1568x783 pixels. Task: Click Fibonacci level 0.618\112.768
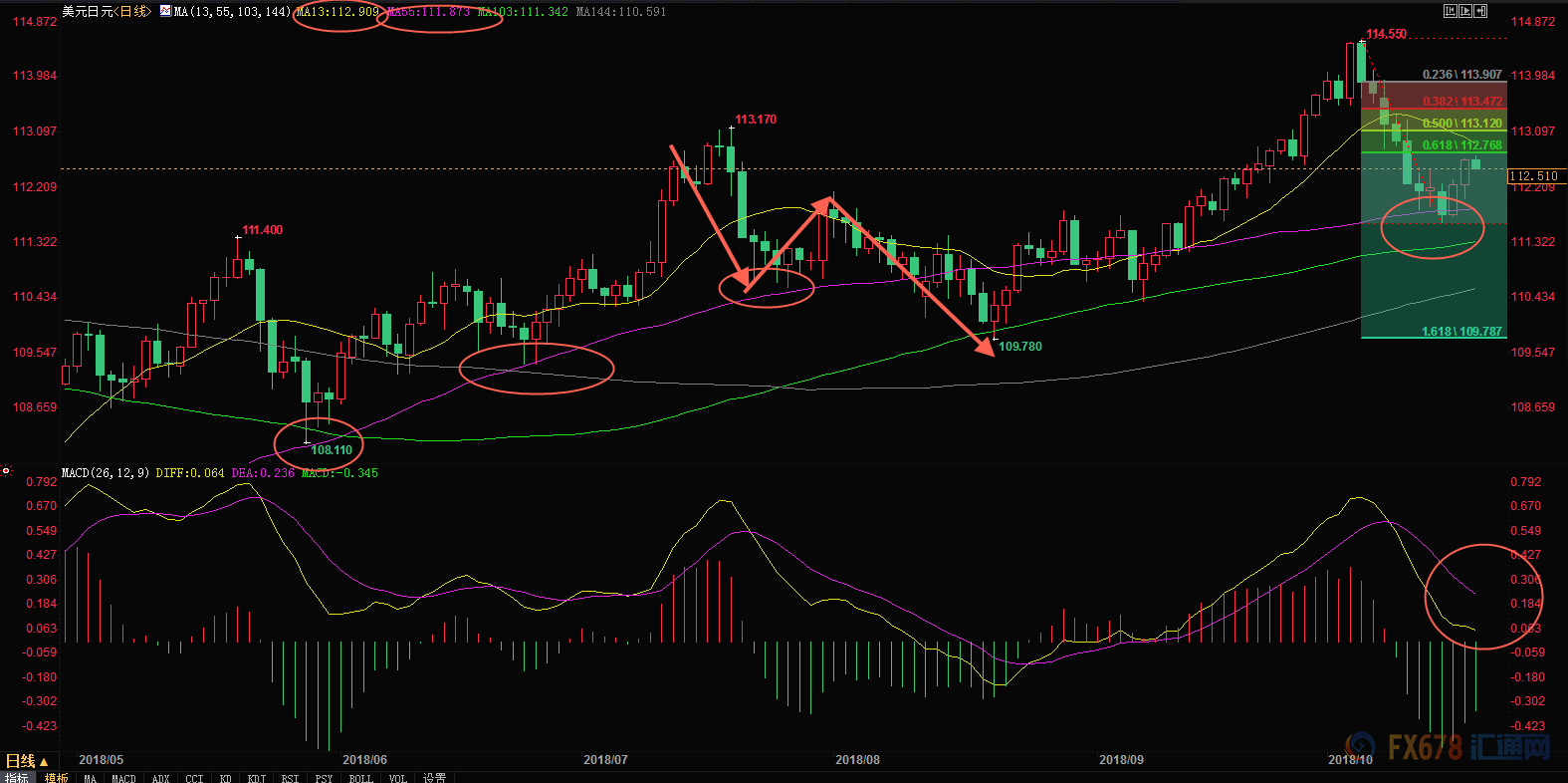[x=1462, y=145]
